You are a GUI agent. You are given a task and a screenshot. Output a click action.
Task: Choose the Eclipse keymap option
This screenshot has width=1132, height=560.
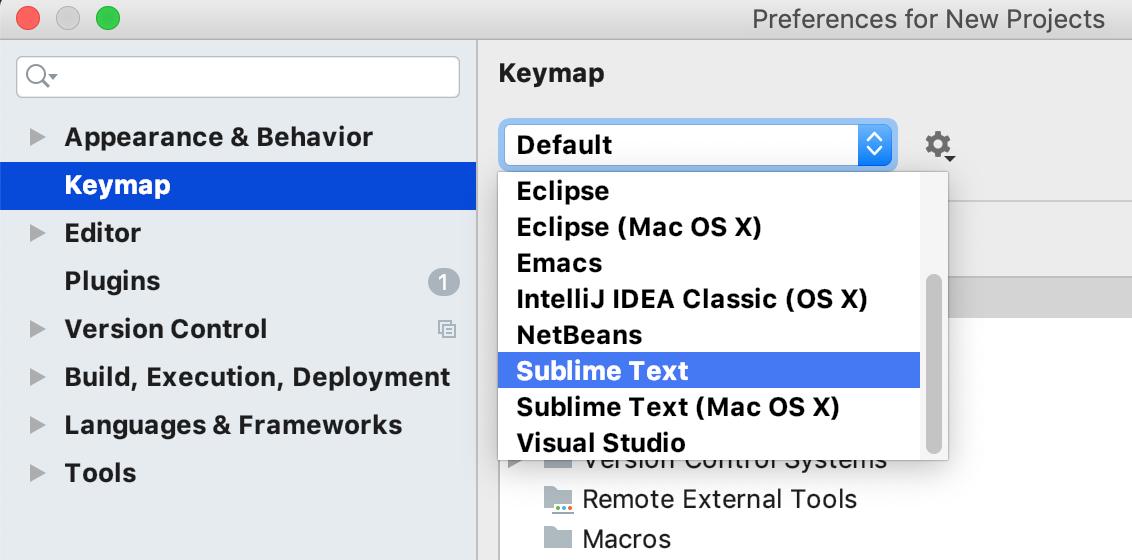point(708,191)
